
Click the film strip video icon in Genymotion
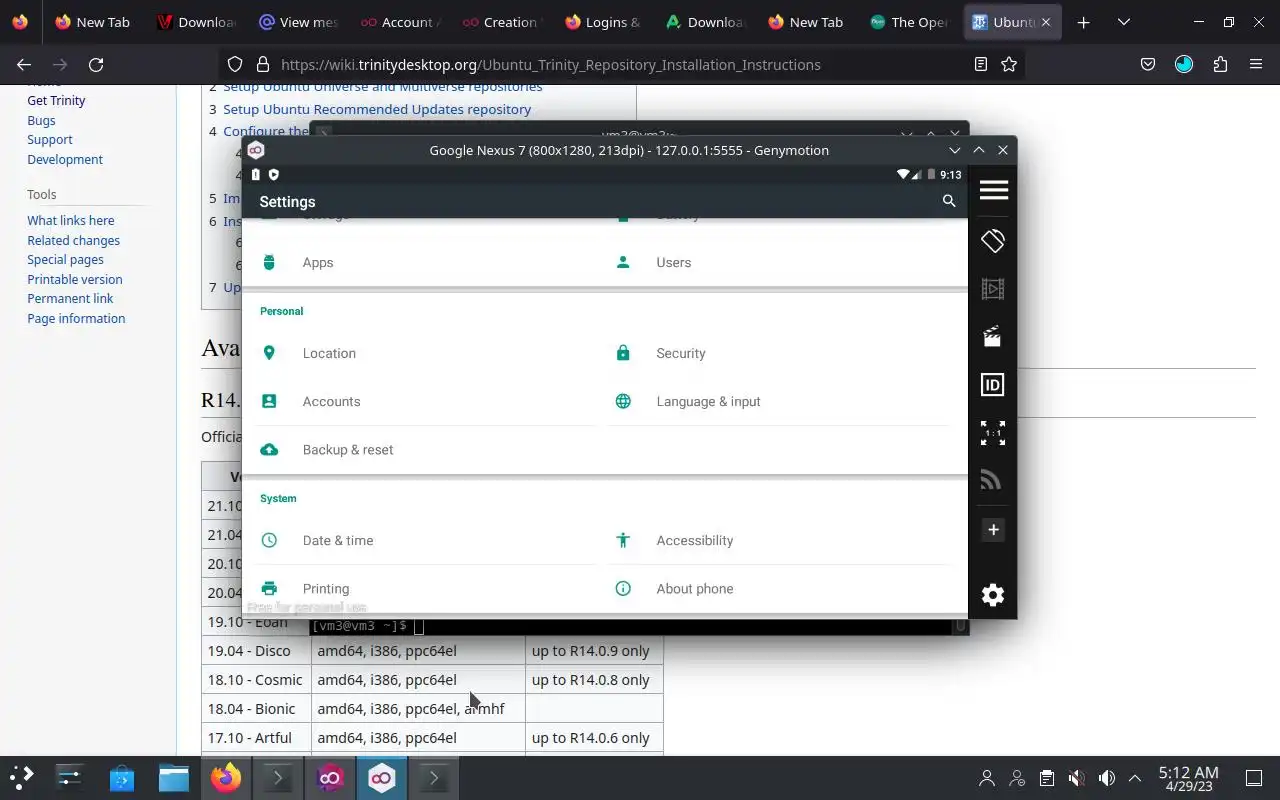(x=993, y=289)
